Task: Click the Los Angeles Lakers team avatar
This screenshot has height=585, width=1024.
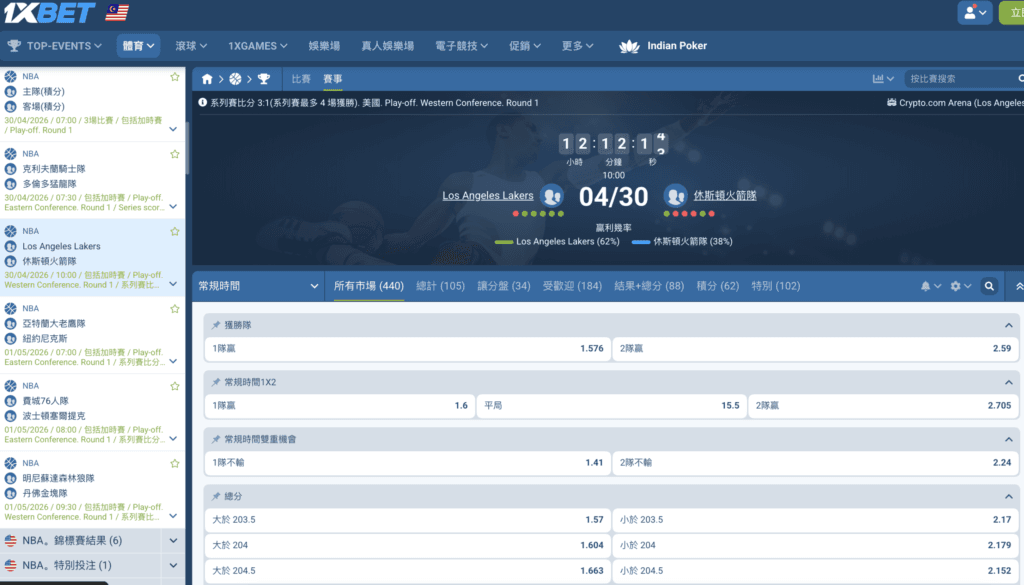Action: coord(552,195)
